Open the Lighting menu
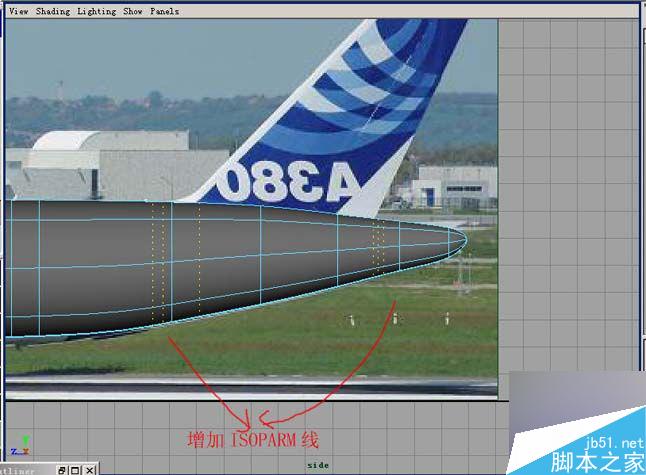 (97, 11)
